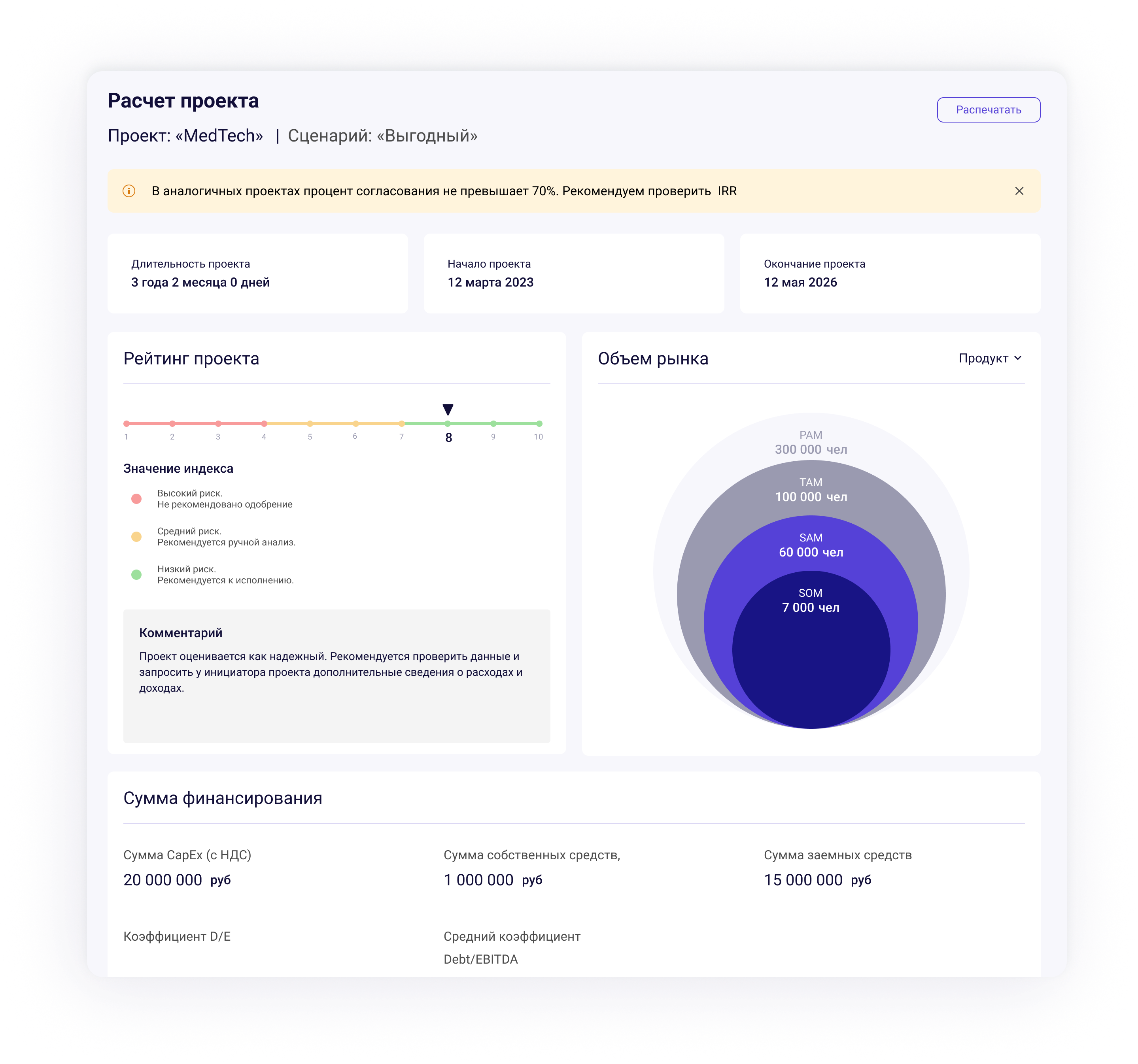This screenshot has width=1138, height=1064.
Task: Click the Длительность проекта card
Action: 257,274
